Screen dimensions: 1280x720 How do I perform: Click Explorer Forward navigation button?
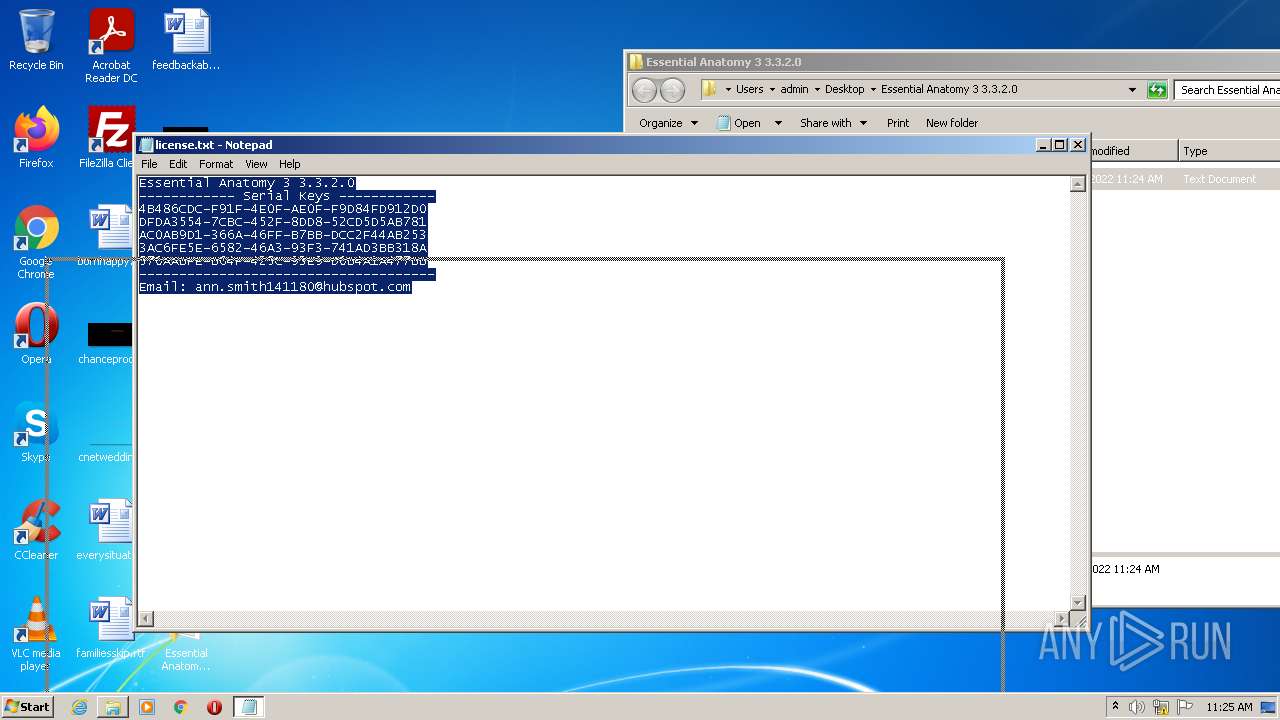point(673,90)
